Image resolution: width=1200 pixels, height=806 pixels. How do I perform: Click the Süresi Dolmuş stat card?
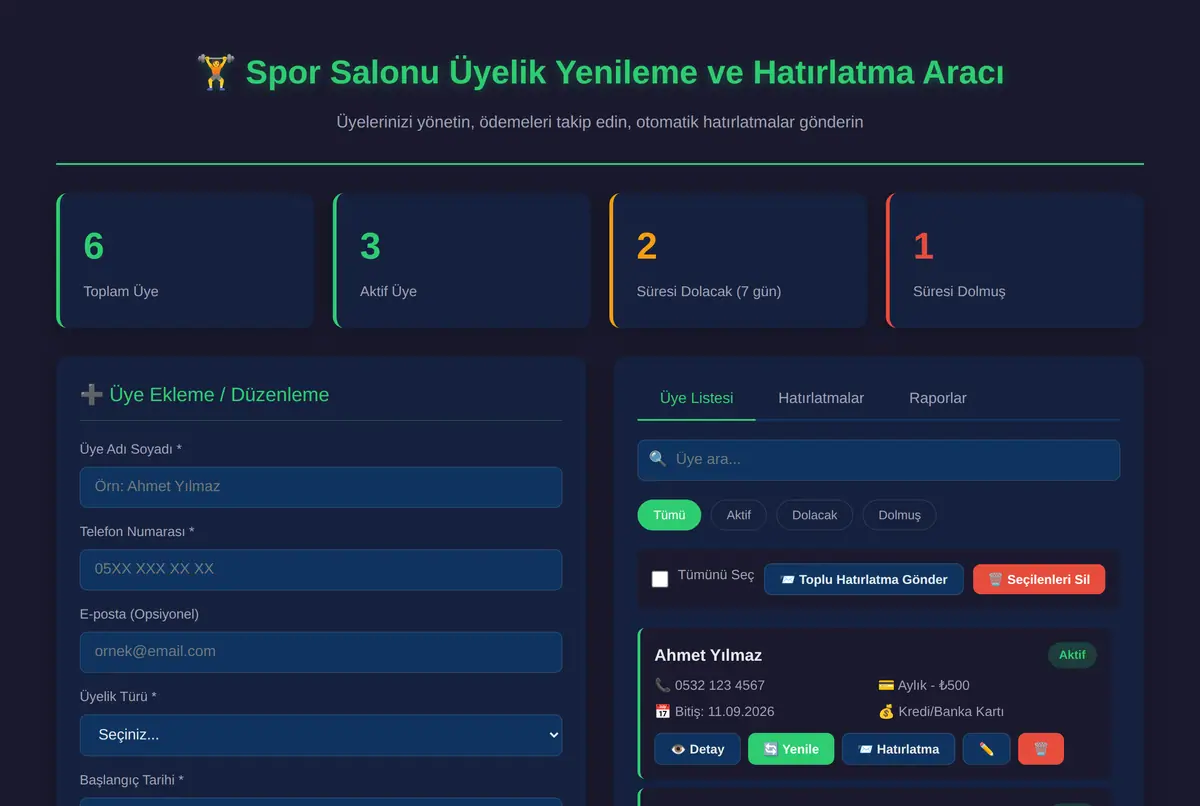pos(1015,261)
